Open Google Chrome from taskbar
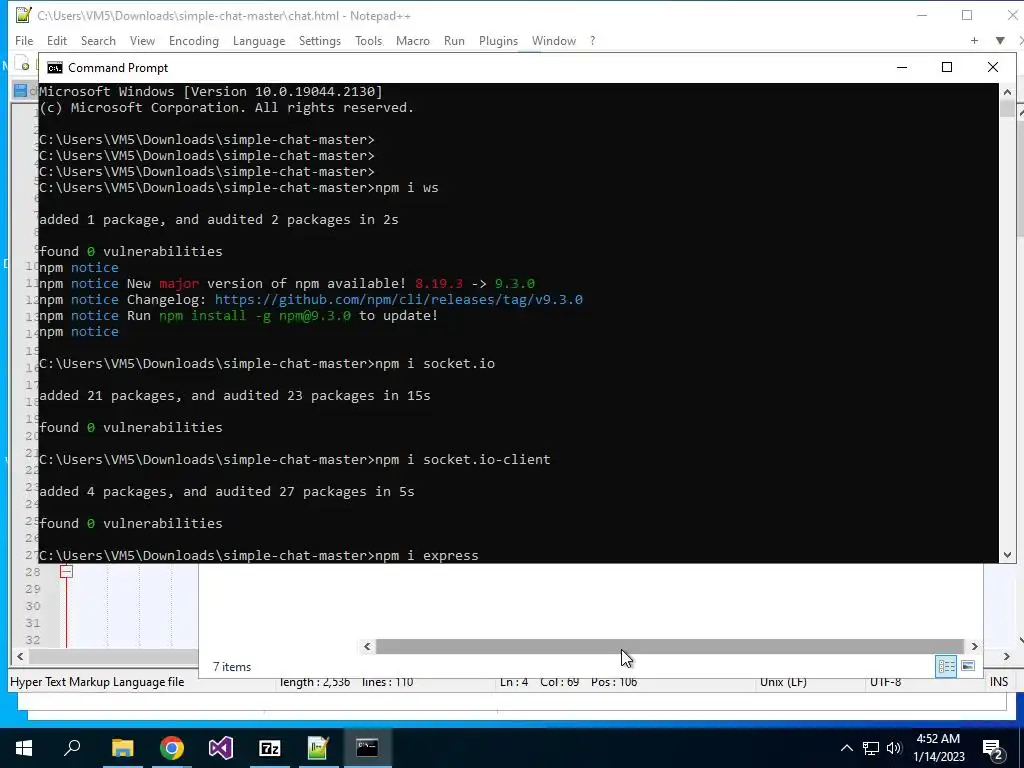The height and width of the screenshot is (768, 1024). pyautogui.click(x=172, y=748)
